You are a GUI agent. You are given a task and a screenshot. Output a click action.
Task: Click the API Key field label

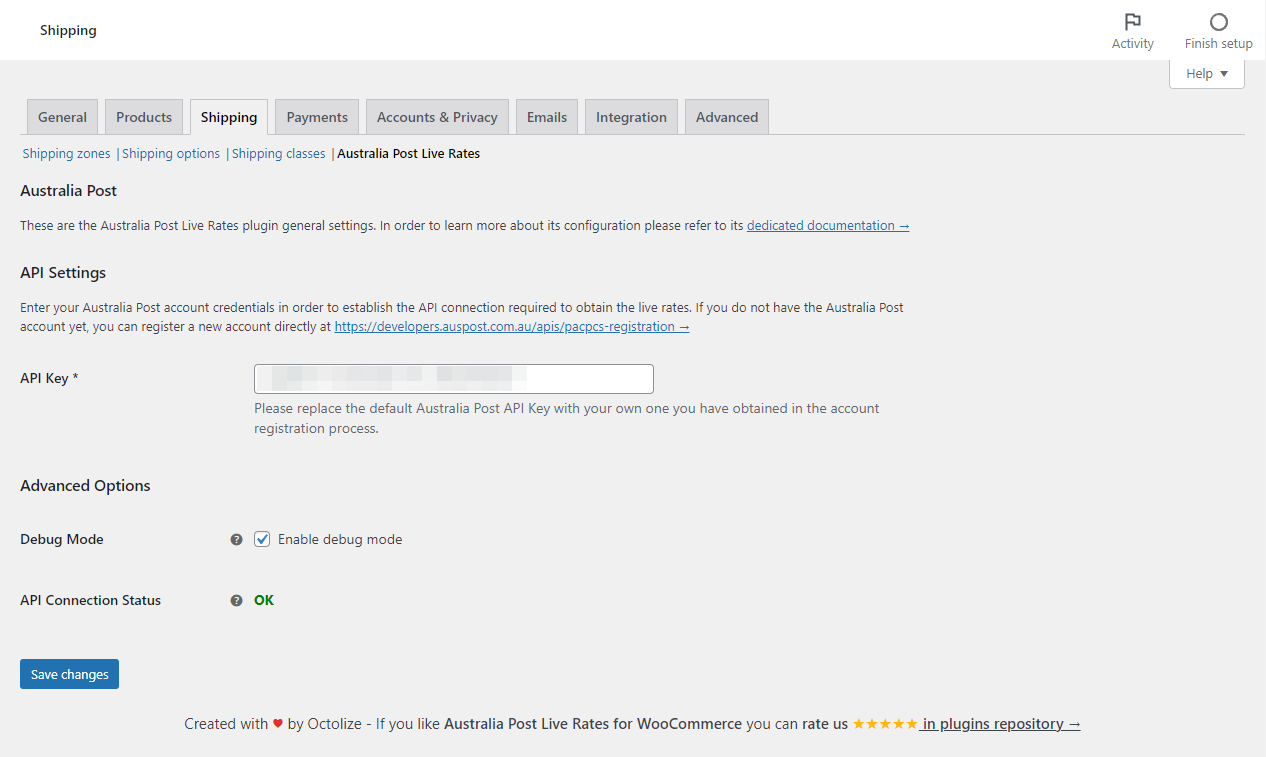coord(49,378)
